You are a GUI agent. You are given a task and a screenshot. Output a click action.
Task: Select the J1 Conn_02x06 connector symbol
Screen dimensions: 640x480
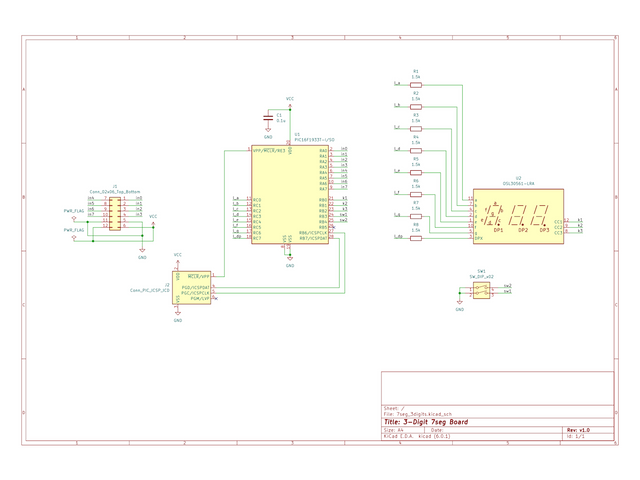pyautogui.click(x=115, y=213)
